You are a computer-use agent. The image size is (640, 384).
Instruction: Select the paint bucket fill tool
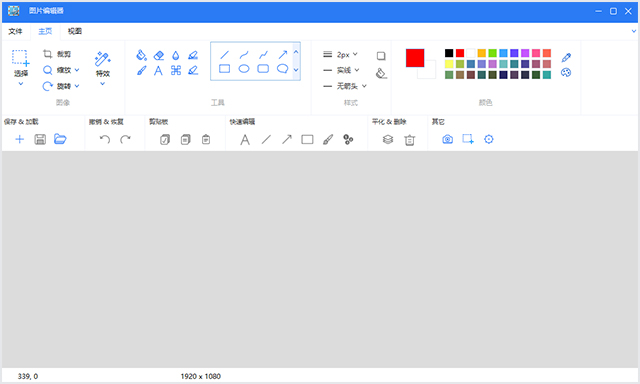click(141, 55)
